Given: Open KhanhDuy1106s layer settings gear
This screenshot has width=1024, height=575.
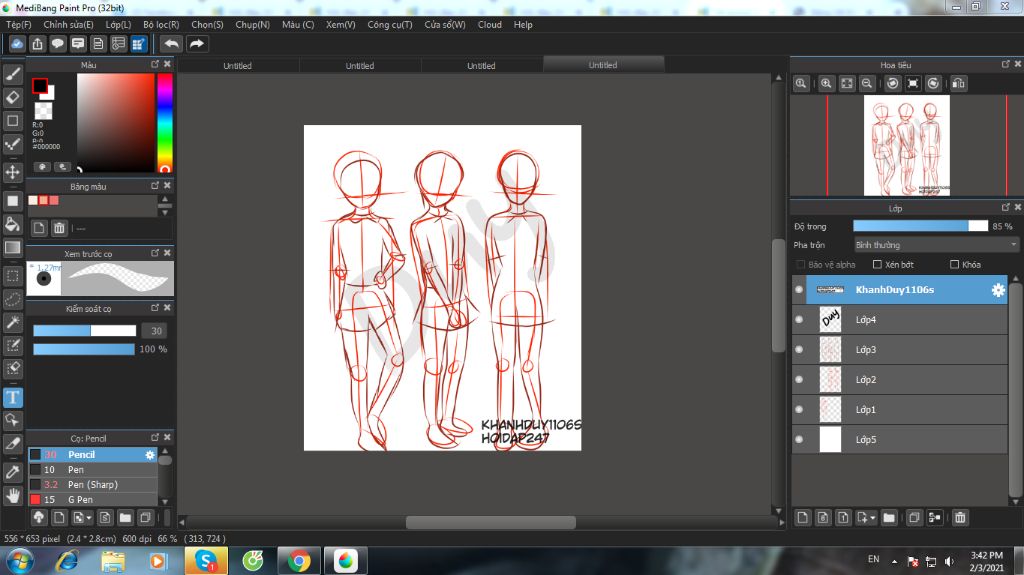Looking at the screenshot, I should (998, 289).
